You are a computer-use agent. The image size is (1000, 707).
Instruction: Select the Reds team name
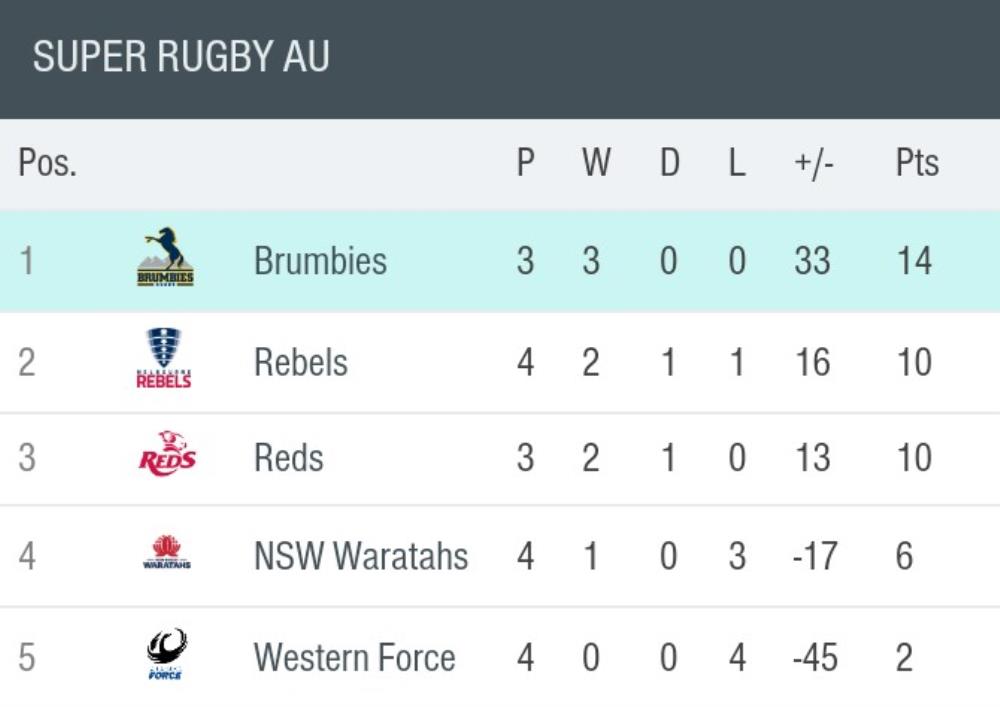point(288,458)
